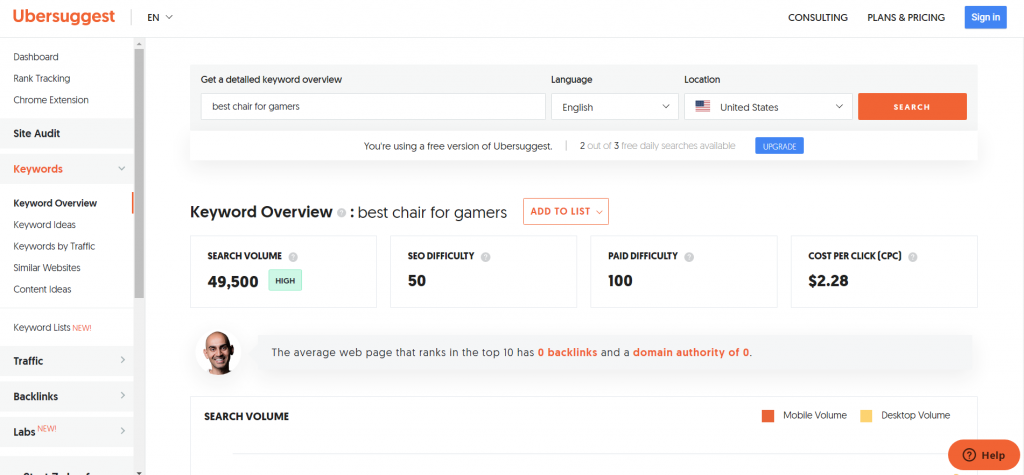Viewport: 1024px width, 475px height.
Task: Click the Desktop Volume yellow legend swatch
Action: (866, 416)
